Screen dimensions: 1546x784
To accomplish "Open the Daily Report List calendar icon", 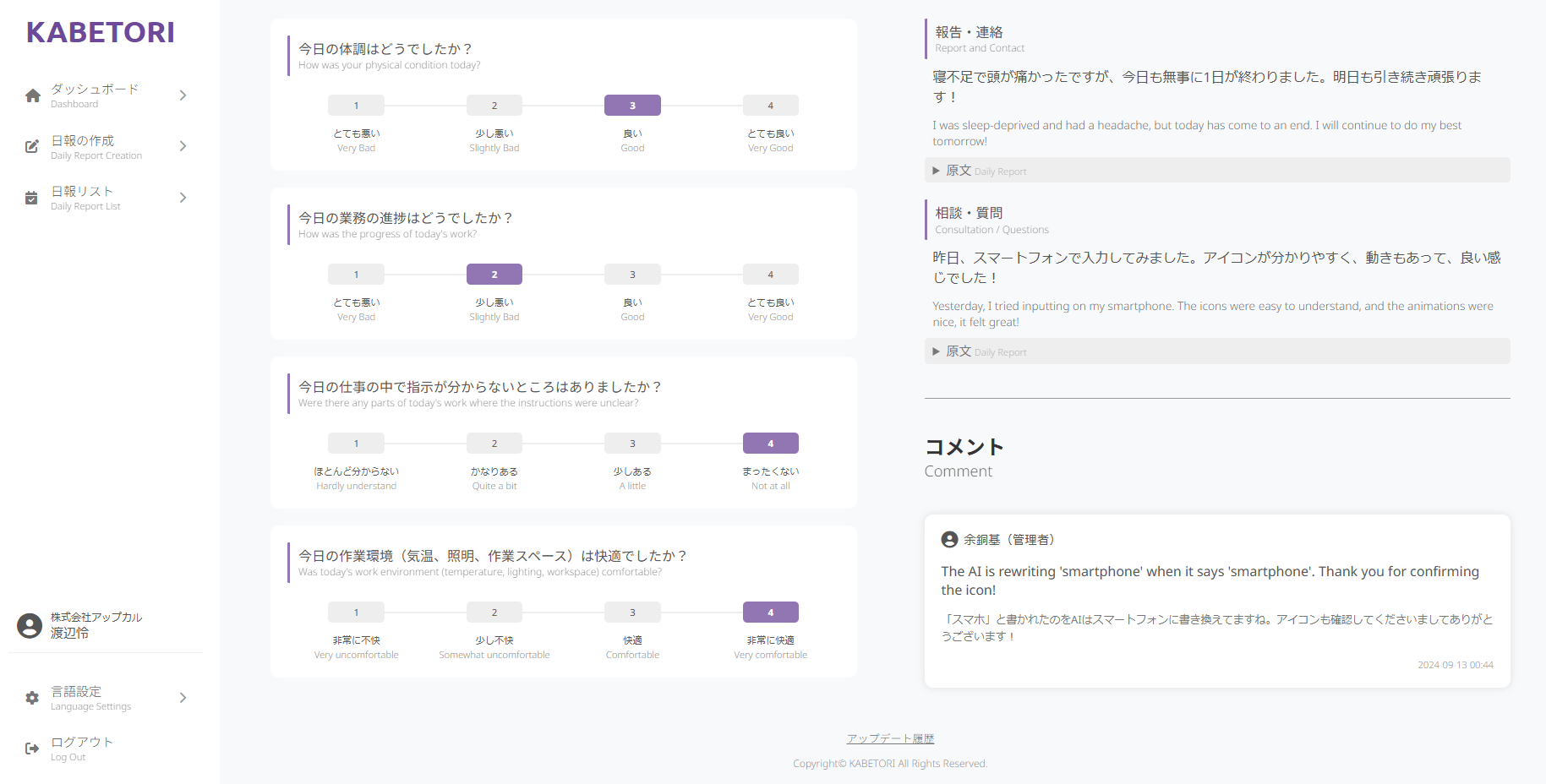I will 31,197.
